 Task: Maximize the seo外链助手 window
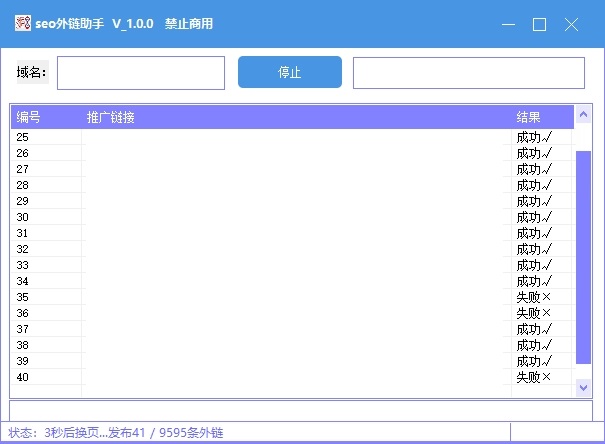(x=539, y=24)
